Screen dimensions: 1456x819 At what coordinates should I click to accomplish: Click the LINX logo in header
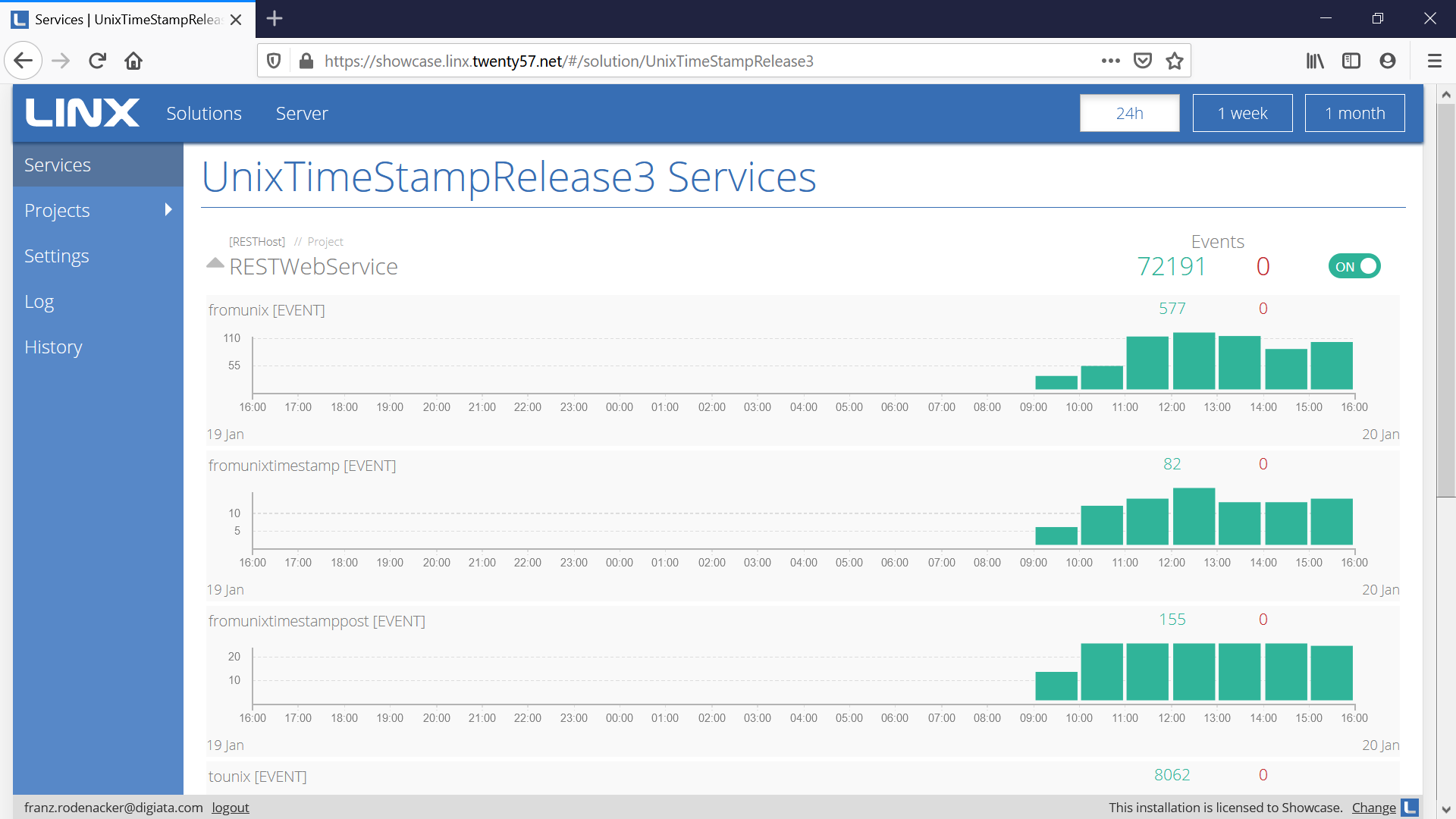coord(82,113)
